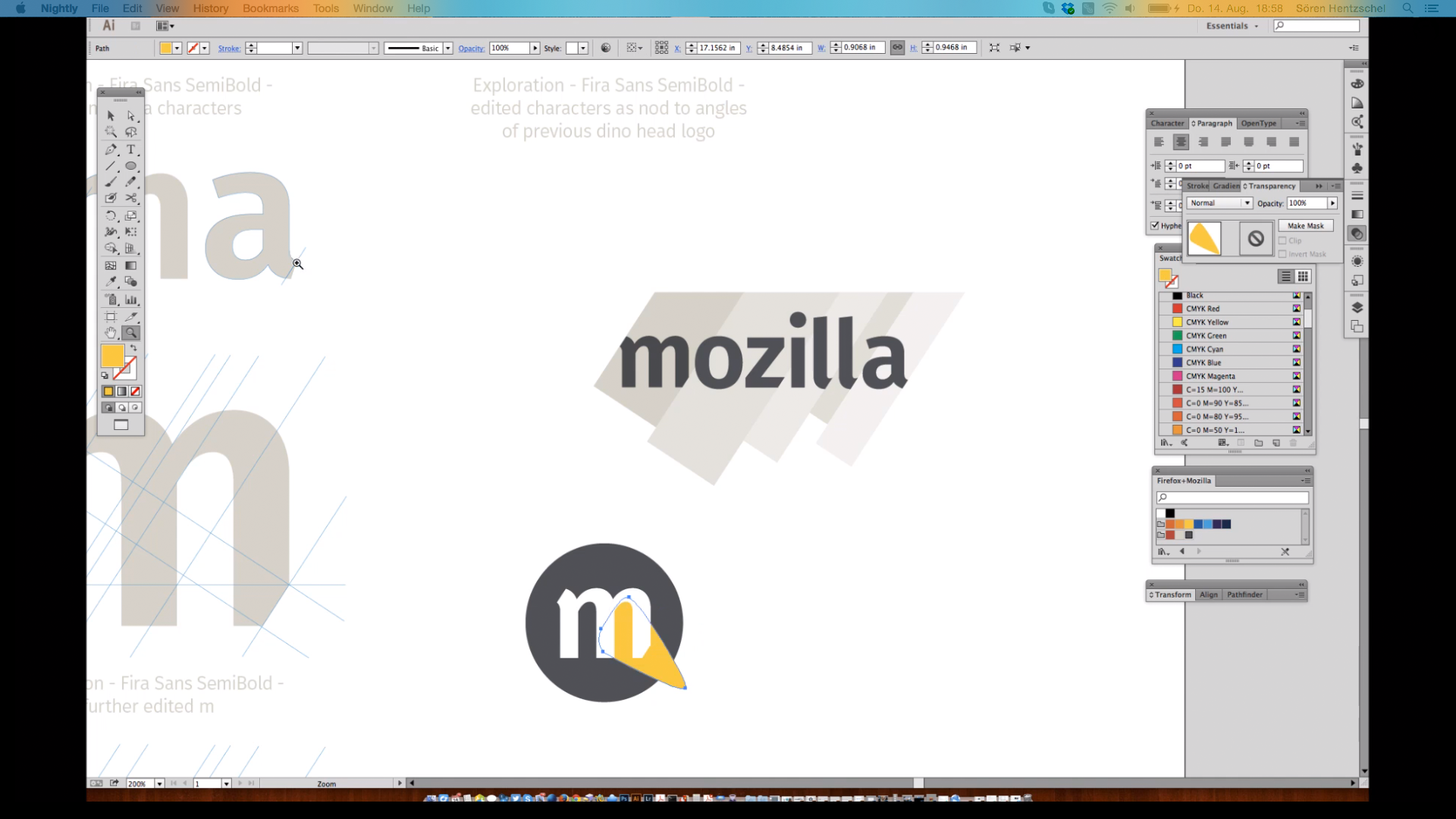Expand the Essentials workspace switcher

pyautogui.click(x=1232, y=26)
